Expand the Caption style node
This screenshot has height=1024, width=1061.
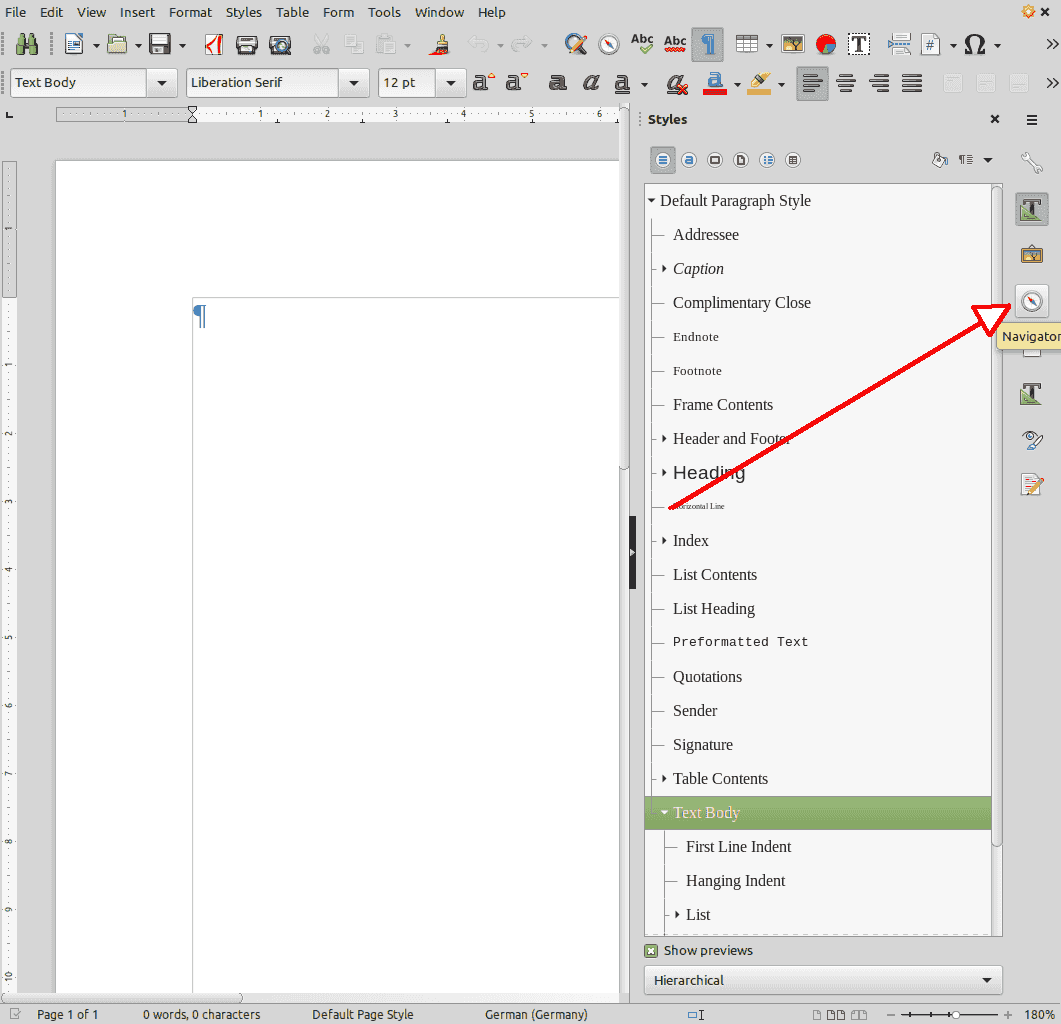(x=664, y=269)
